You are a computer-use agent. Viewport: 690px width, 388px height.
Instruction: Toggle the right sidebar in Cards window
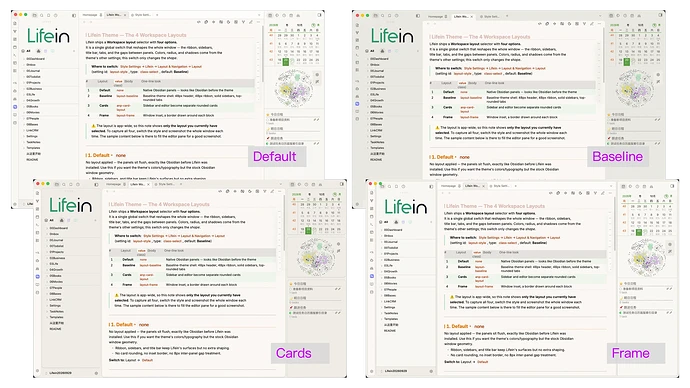coord(341,184)
